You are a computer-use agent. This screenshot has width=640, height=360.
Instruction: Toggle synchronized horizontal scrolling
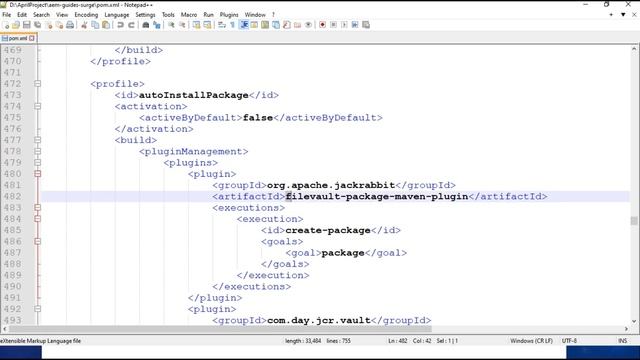[x=207, y=25]
